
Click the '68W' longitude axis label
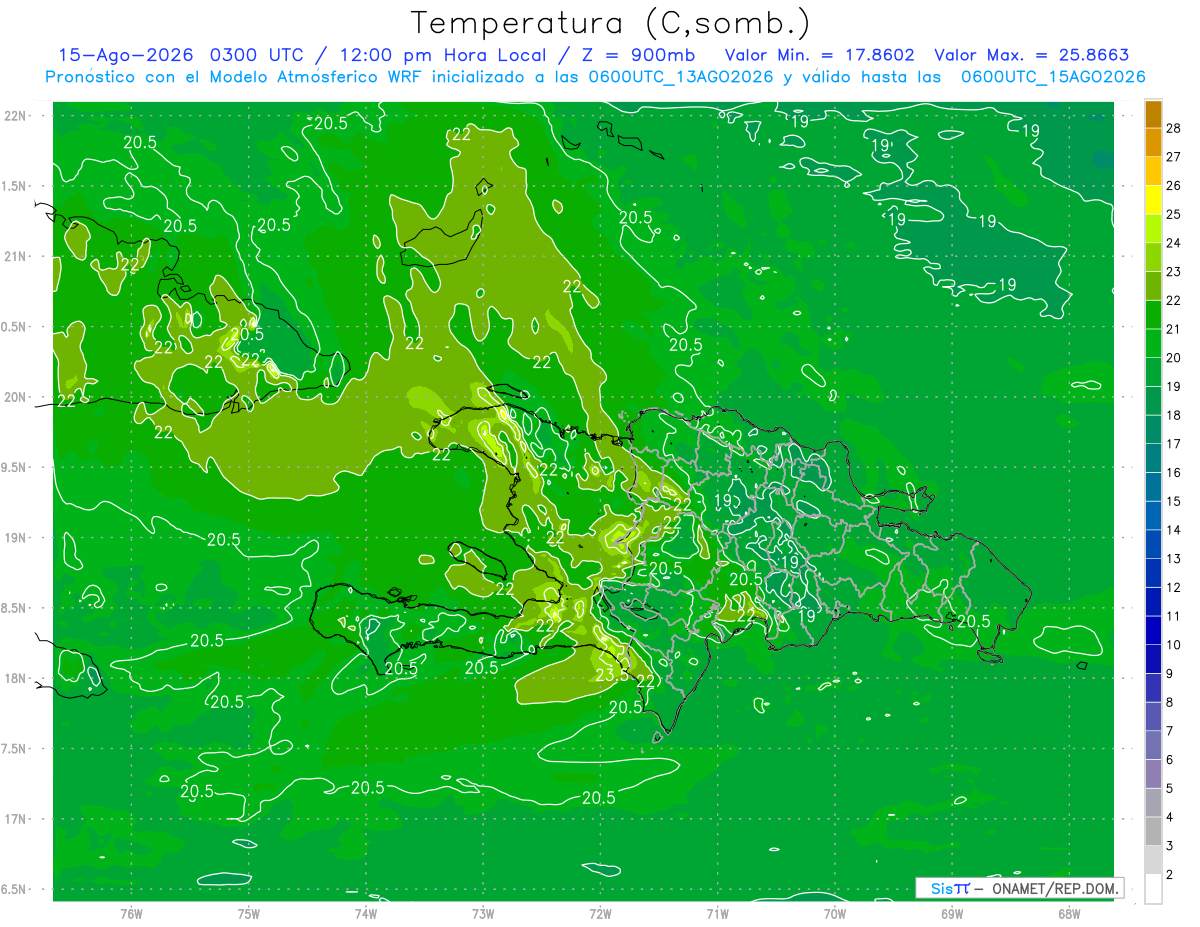pos(1068,913)
